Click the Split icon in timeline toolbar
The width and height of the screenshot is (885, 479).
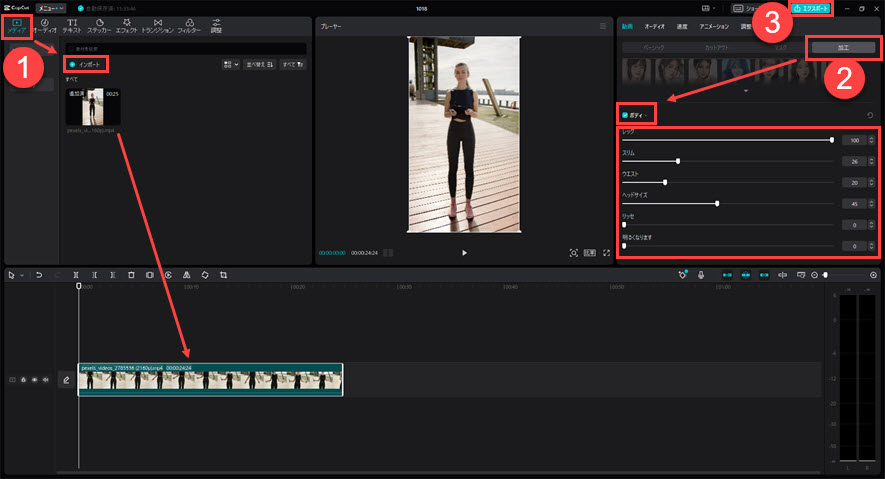[76, 275]
